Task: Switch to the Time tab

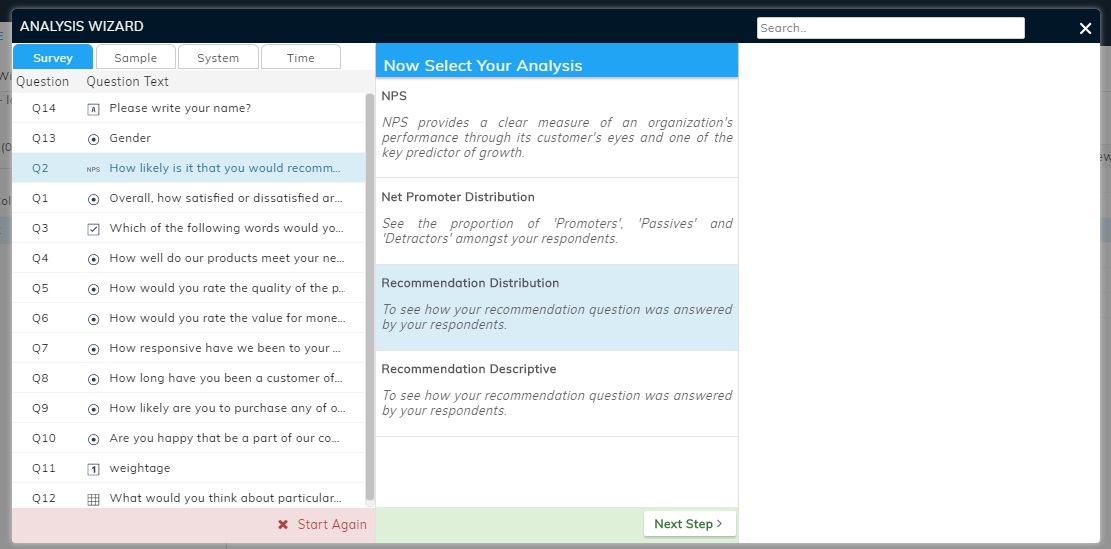Action: (300, 57)
